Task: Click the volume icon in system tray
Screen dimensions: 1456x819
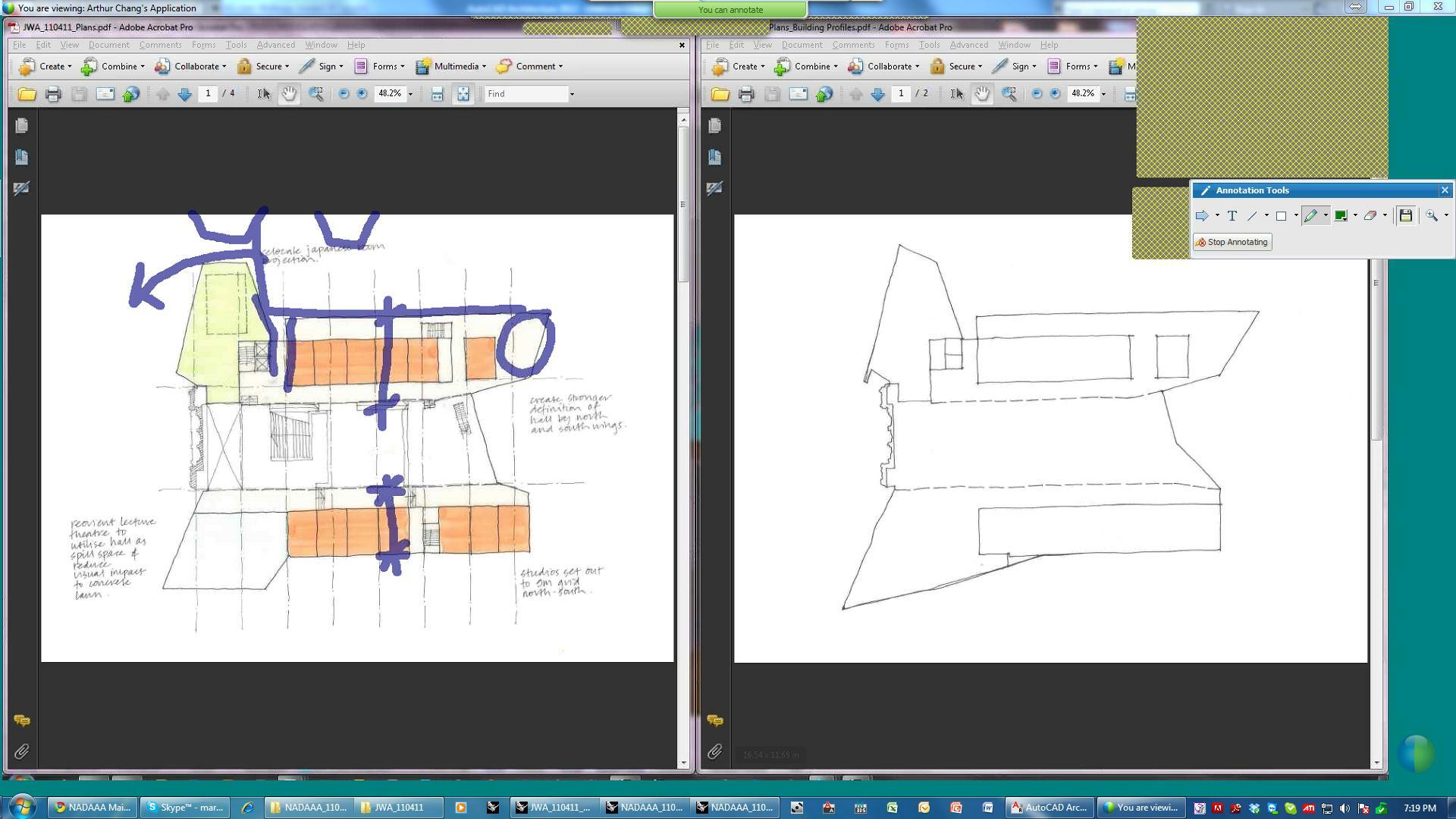Action: pyautogui.click(x=1345, y=808)
